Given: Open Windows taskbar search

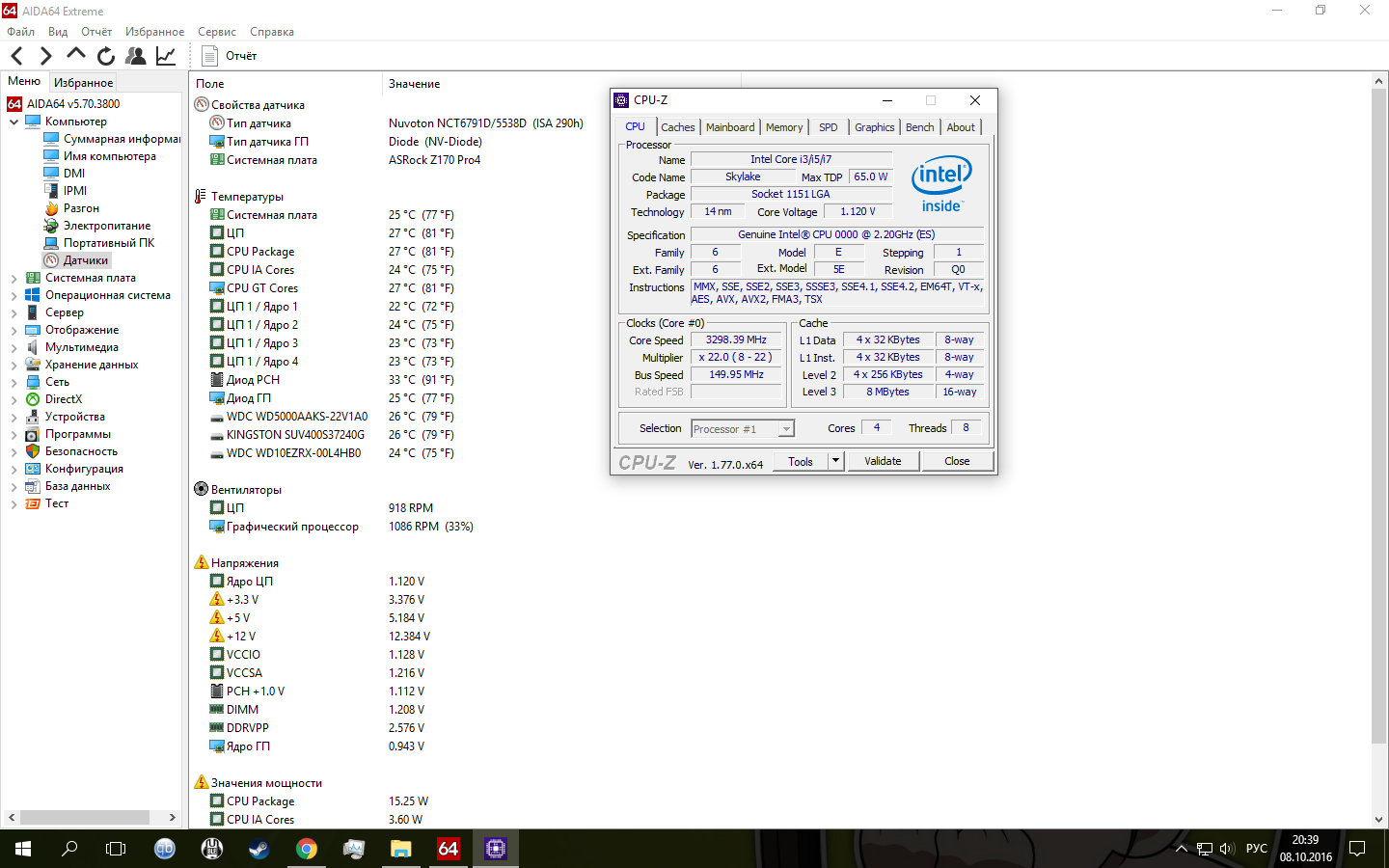Looking at the screenshot, I should click(x=69, y=849).
